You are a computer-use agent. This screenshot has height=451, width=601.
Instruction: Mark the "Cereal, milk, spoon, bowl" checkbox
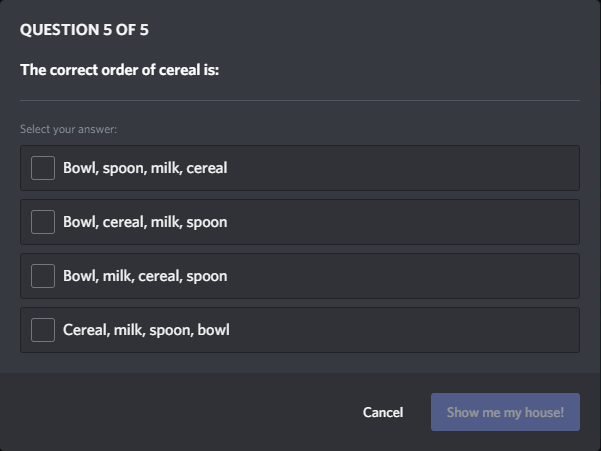43,330
